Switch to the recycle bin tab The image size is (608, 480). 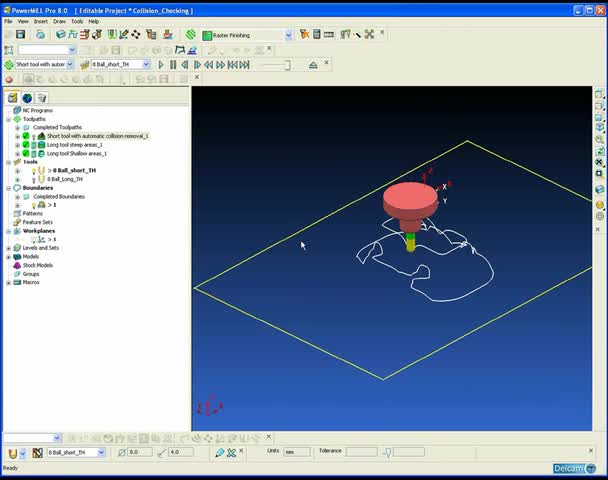tap(42, 98)
